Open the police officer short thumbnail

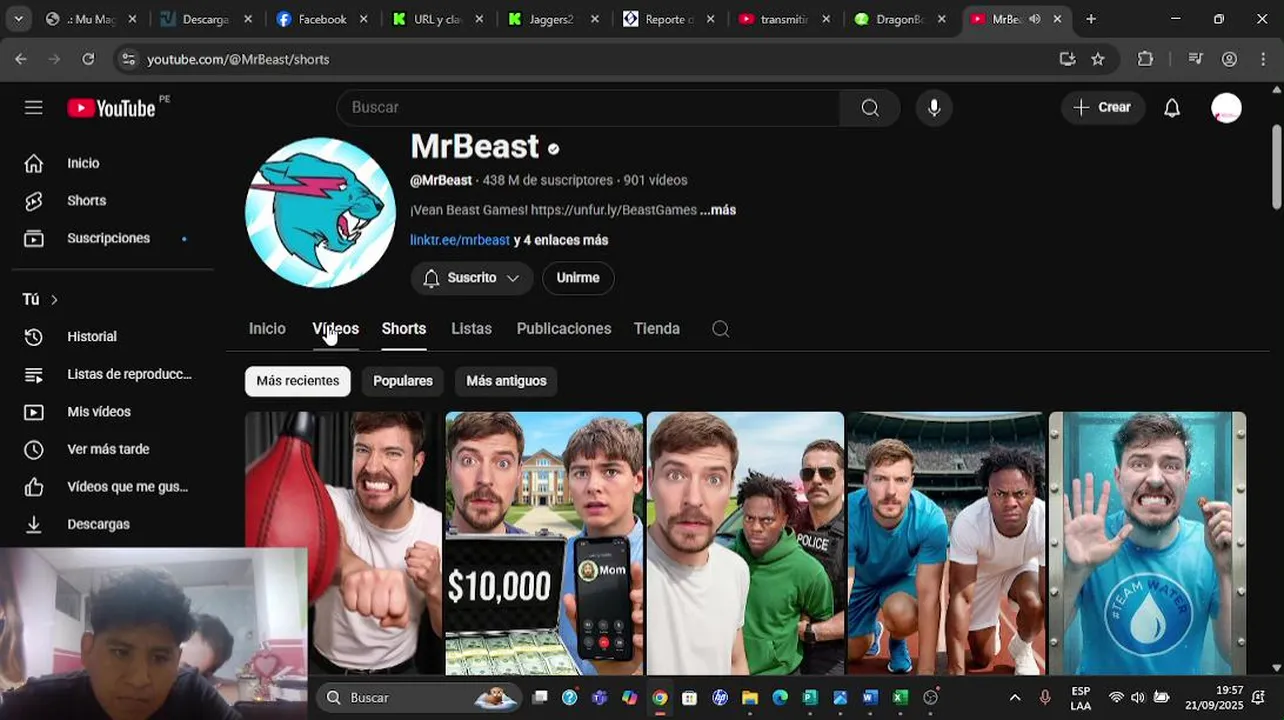tap(745, 543)
